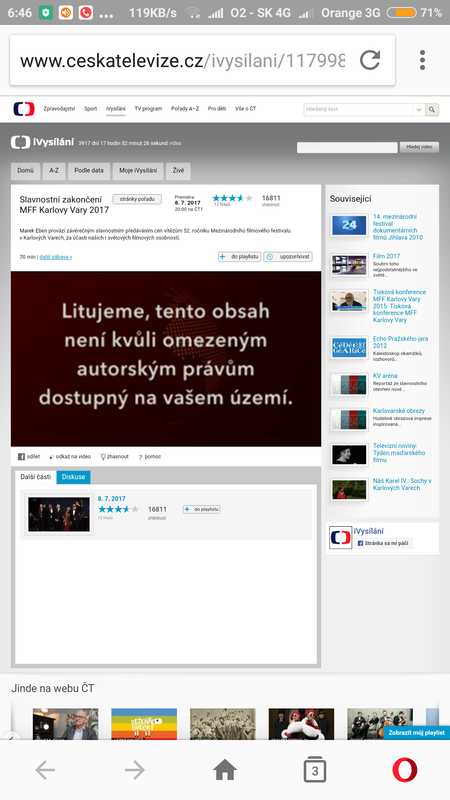The height and width of the screenshot is (800, 450).
Task: Click the sdílet Facebook share link
Action: [29, 457]
